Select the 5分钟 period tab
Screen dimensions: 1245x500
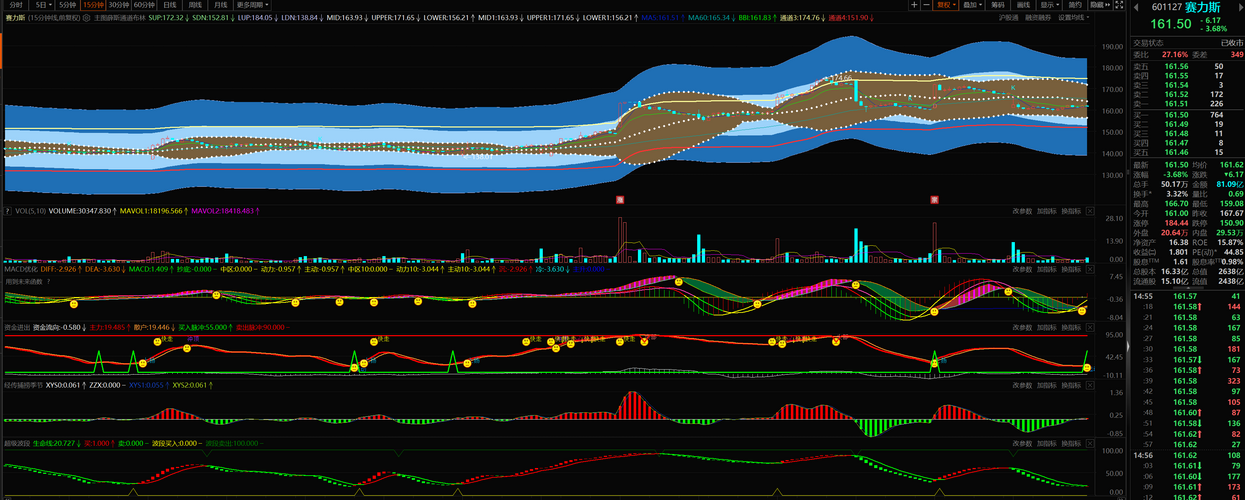(x=67, y=5)
